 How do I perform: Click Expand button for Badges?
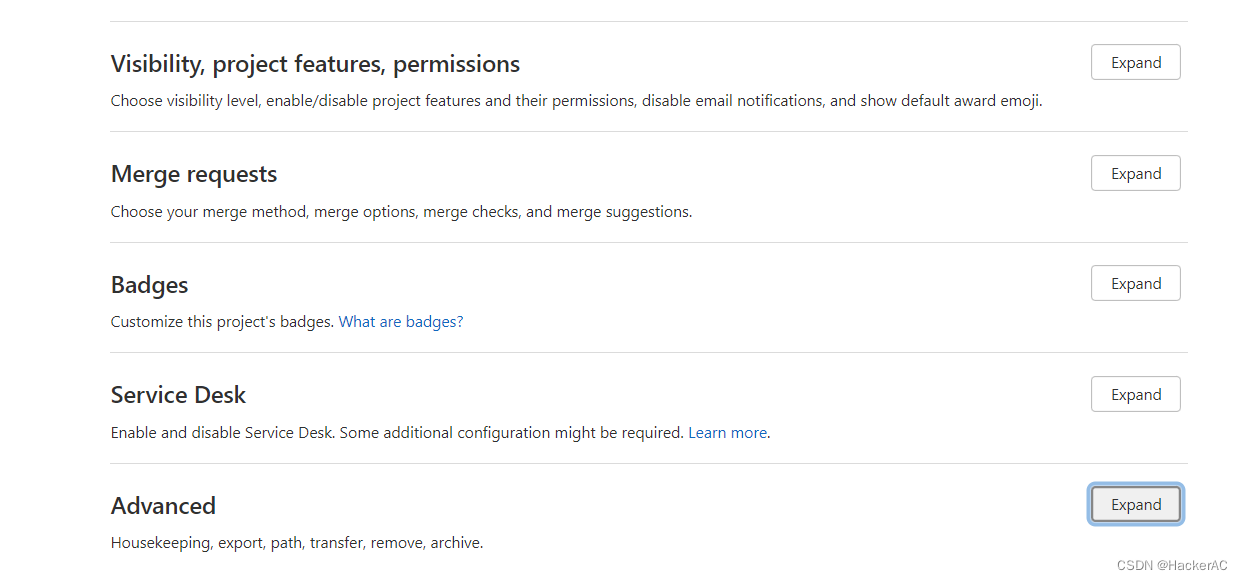(x=1135, y=284)
